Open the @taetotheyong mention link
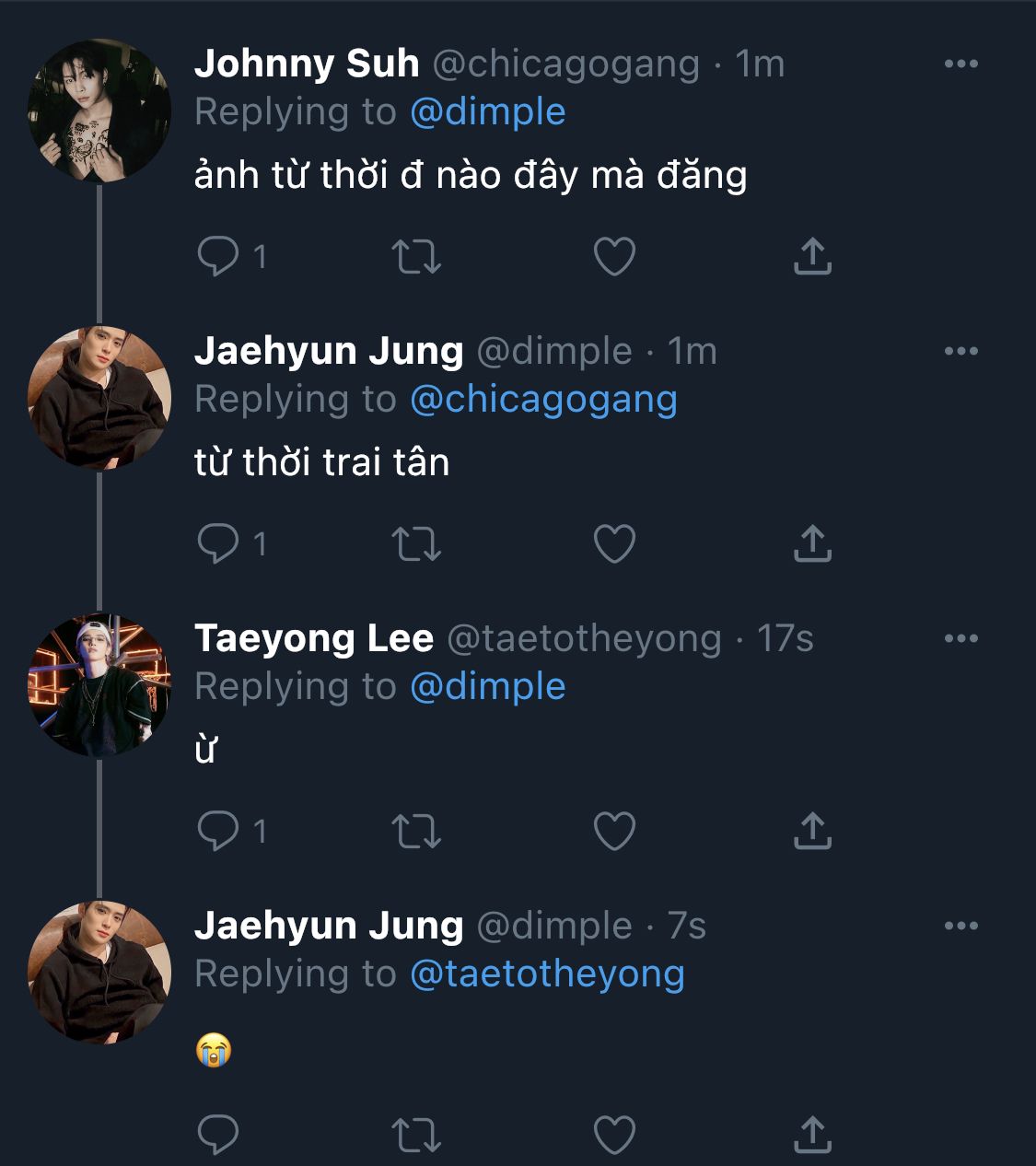 pos(547,974)
